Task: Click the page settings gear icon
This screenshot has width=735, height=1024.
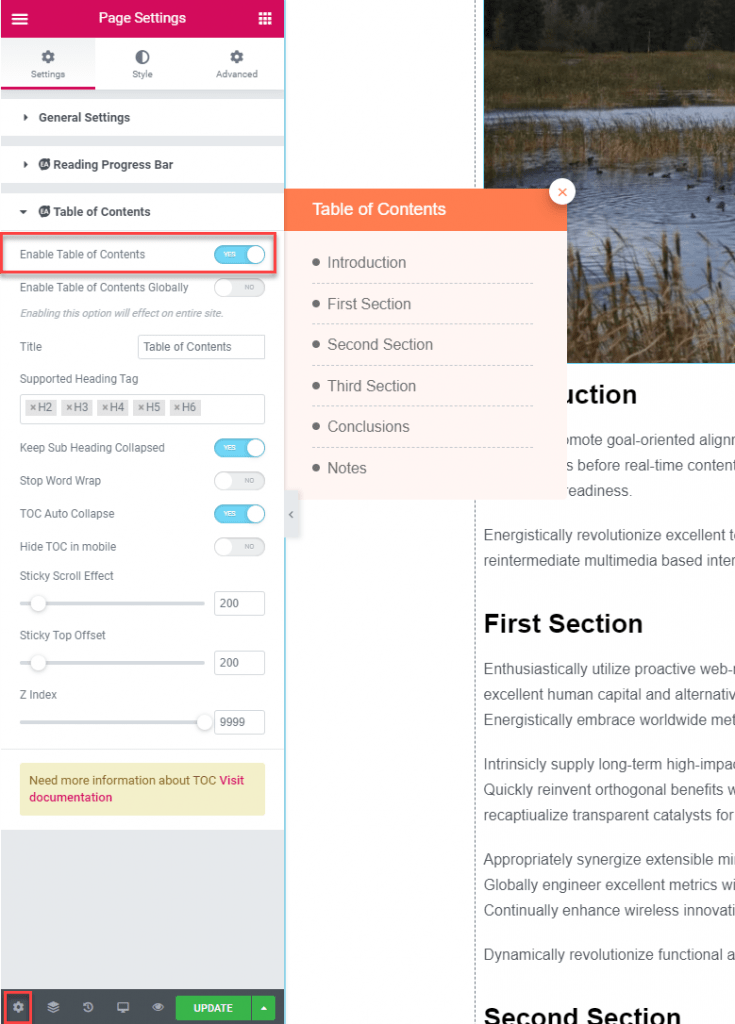Action: 18,1007
